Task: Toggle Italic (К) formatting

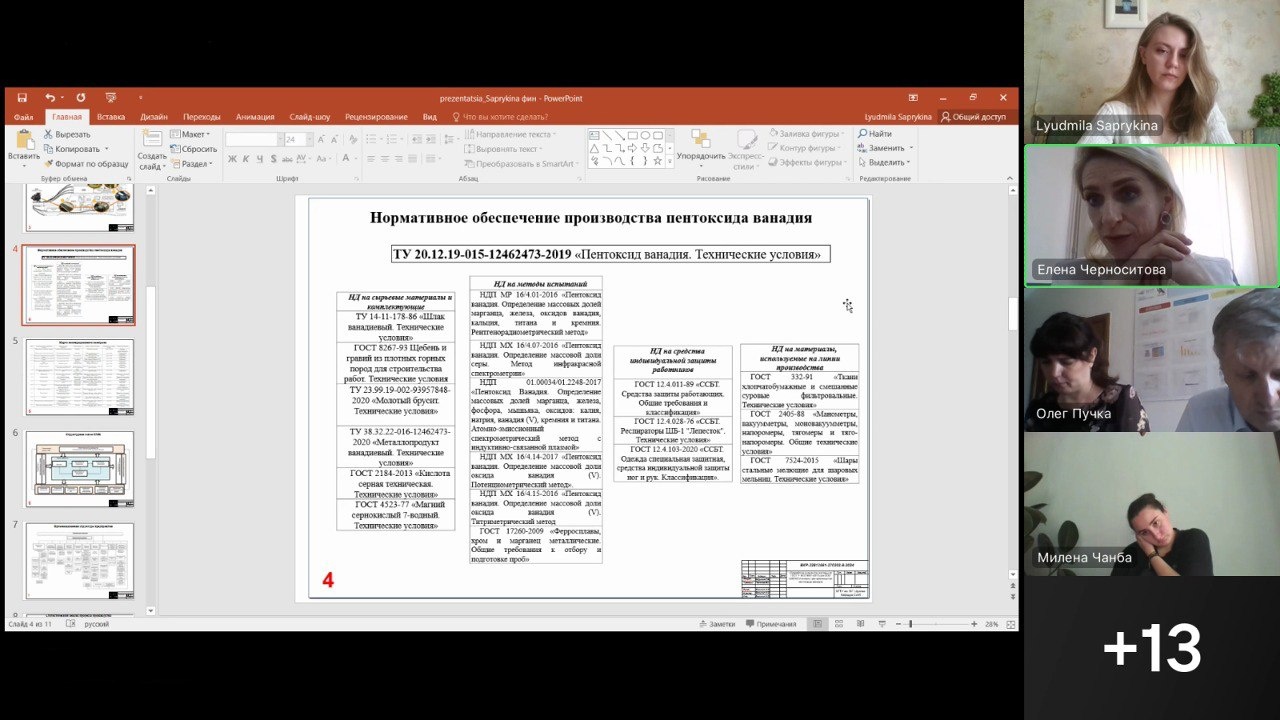Action: coord(246,159)
